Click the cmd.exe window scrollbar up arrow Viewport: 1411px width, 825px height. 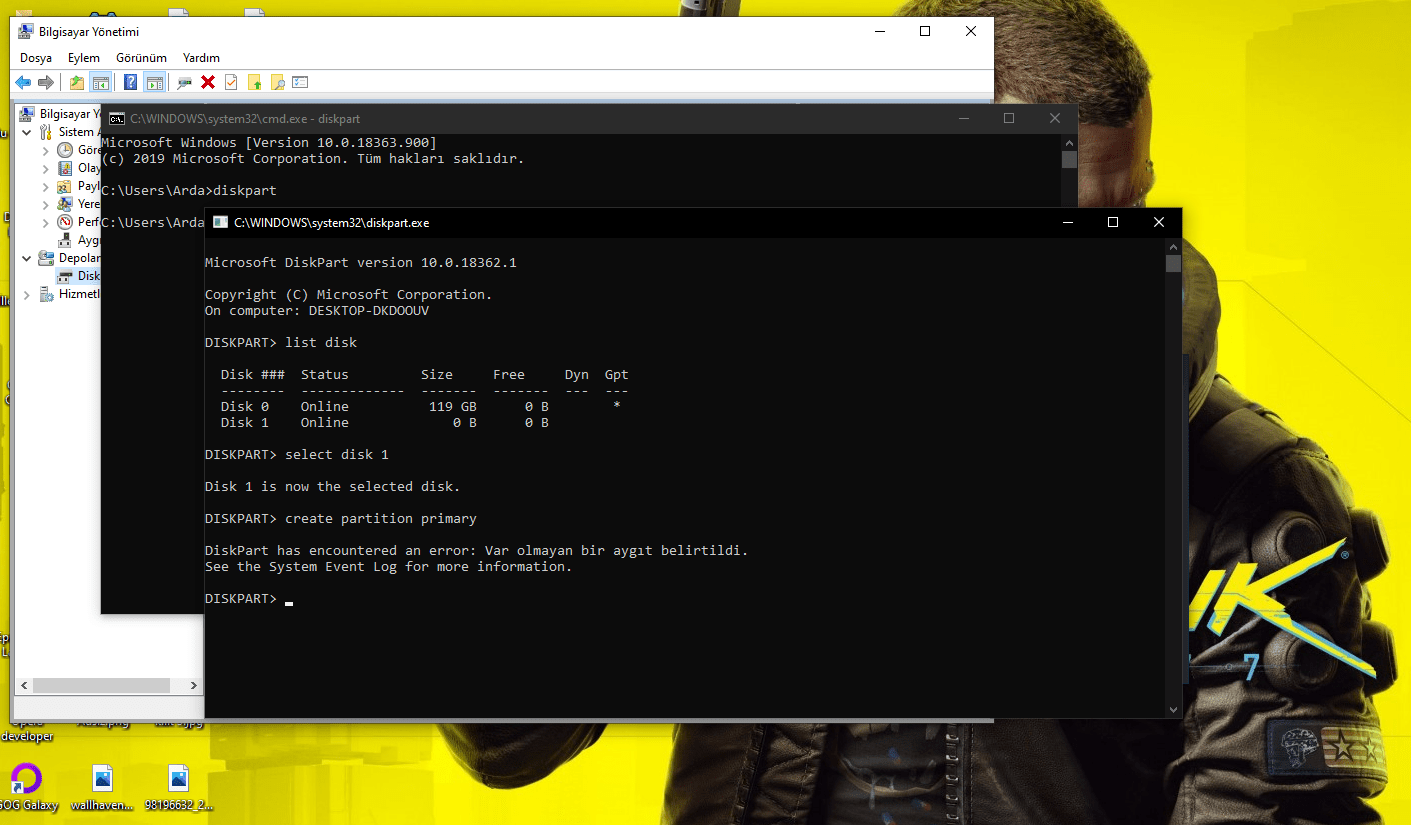1069,142
